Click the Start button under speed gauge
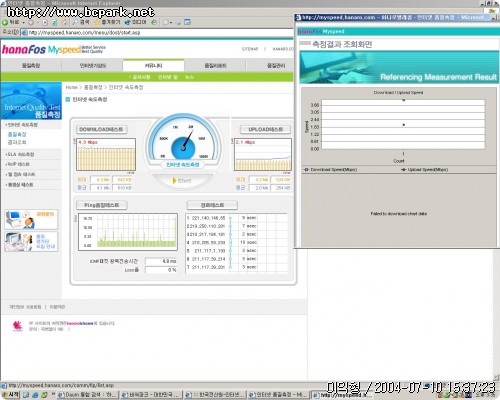The width and height of the screenshot is (500, 400). (183, 181)
